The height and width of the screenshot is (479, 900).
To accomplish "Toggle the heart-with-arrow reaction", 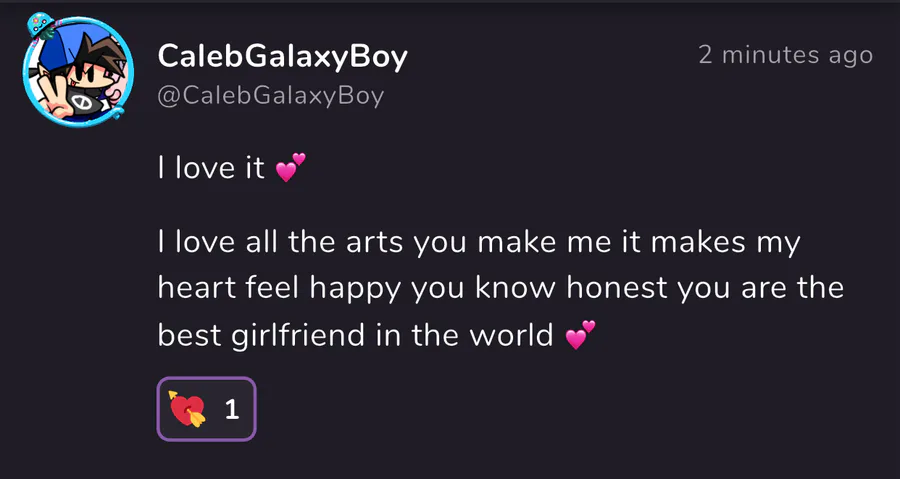I will coord(207,408).
